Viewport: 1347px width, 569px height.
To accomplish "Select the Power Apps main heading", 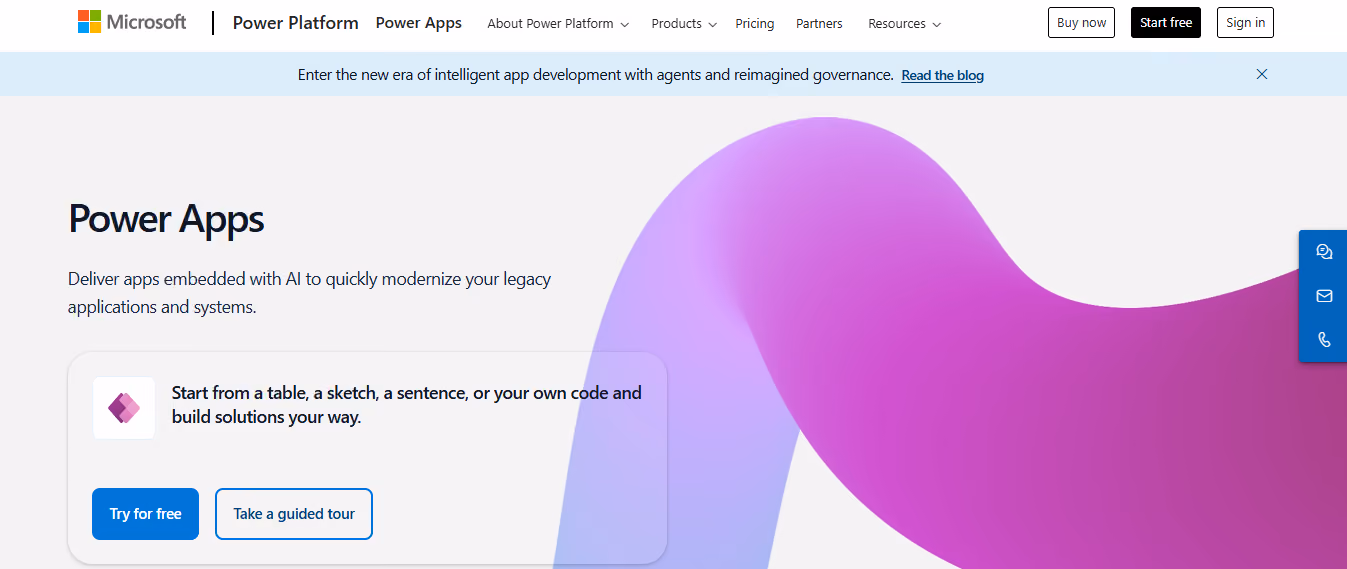I will pos(166,218).
